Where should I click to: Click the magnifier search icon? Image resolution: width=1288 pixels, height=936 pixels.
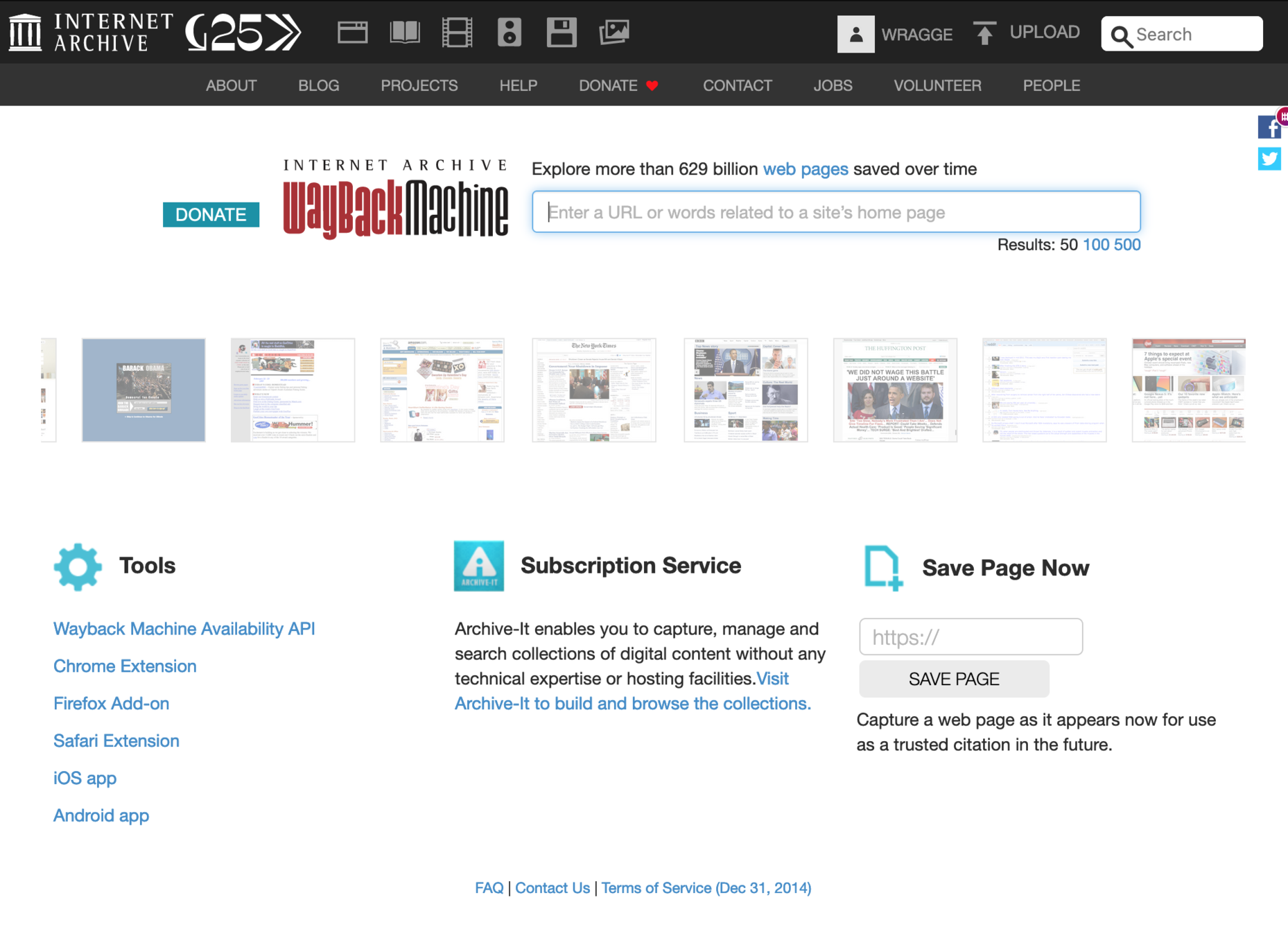pos(1121,35)
